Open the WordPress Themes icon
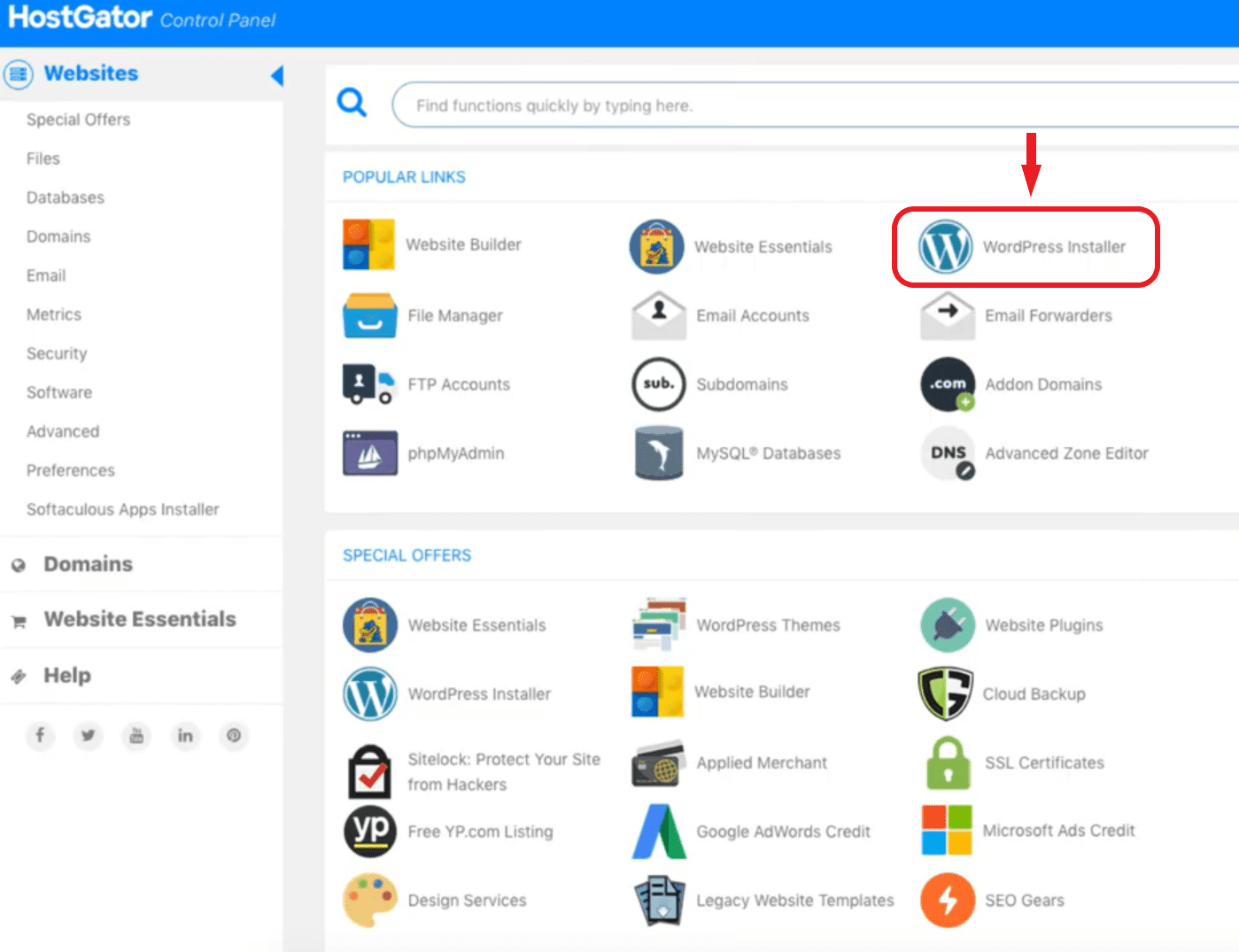Image resolution: width=1239 pixels, height=952 pixels. tap(660, 624)
